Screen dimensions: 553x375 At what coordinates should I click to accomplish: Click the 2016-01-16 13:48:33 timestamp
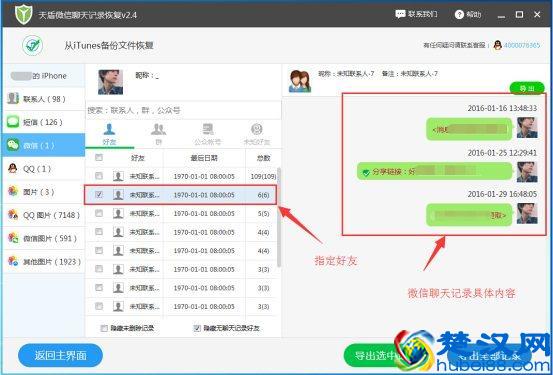[502, 108]
